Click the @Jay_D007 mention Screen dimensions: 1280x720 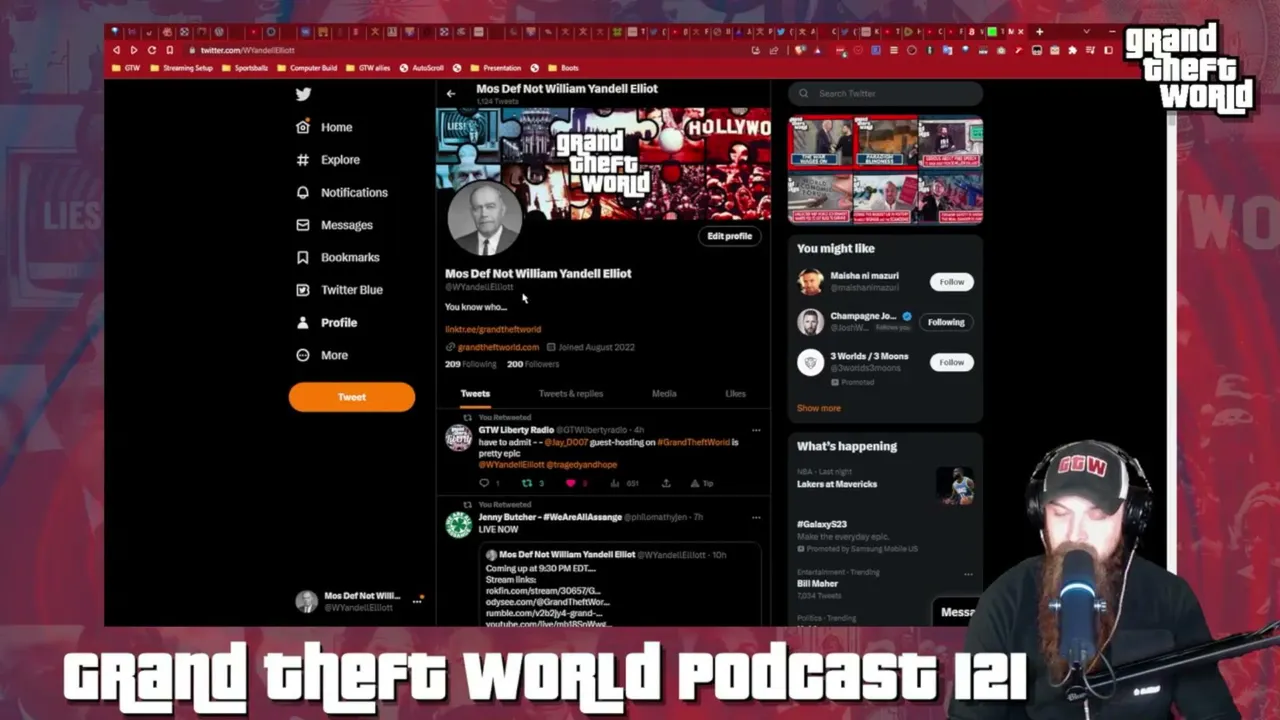(566, 442)
